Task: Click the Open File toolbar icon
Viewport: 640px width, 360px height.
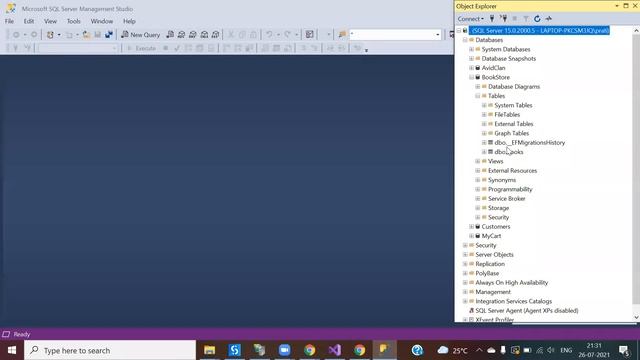Action: point(86,35)
